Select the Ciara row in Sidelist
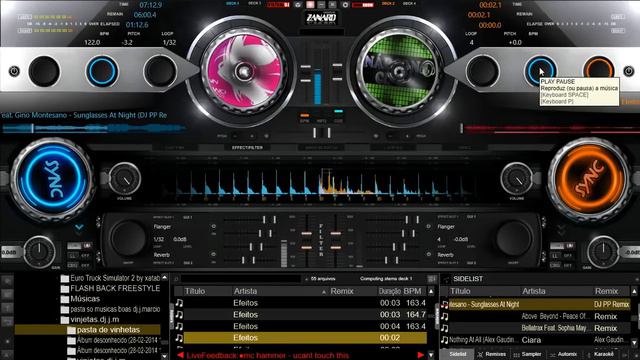640x360 pixels. (536, 340)
